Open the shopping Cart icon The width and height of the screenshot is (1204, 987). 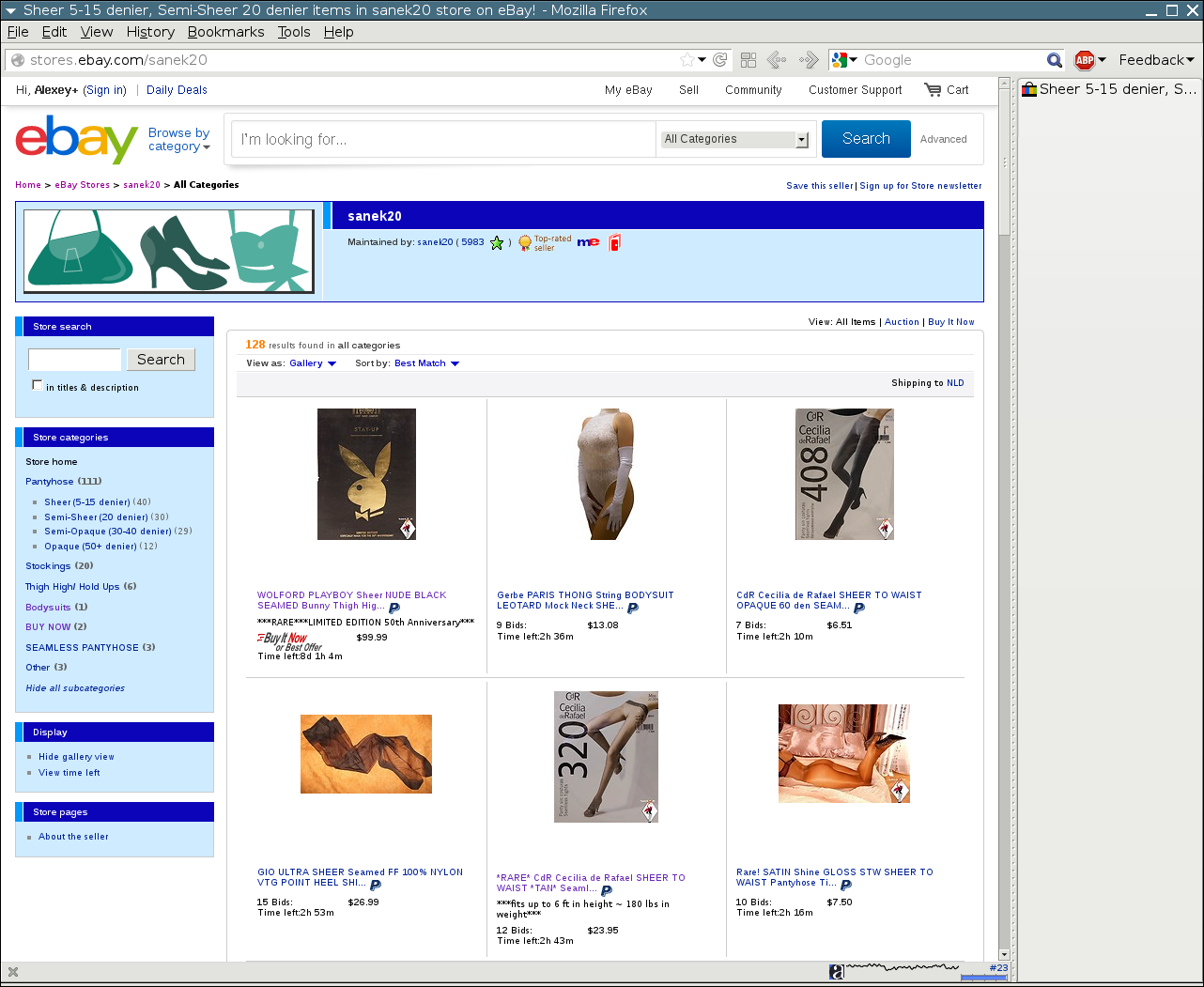click(933, 90)
